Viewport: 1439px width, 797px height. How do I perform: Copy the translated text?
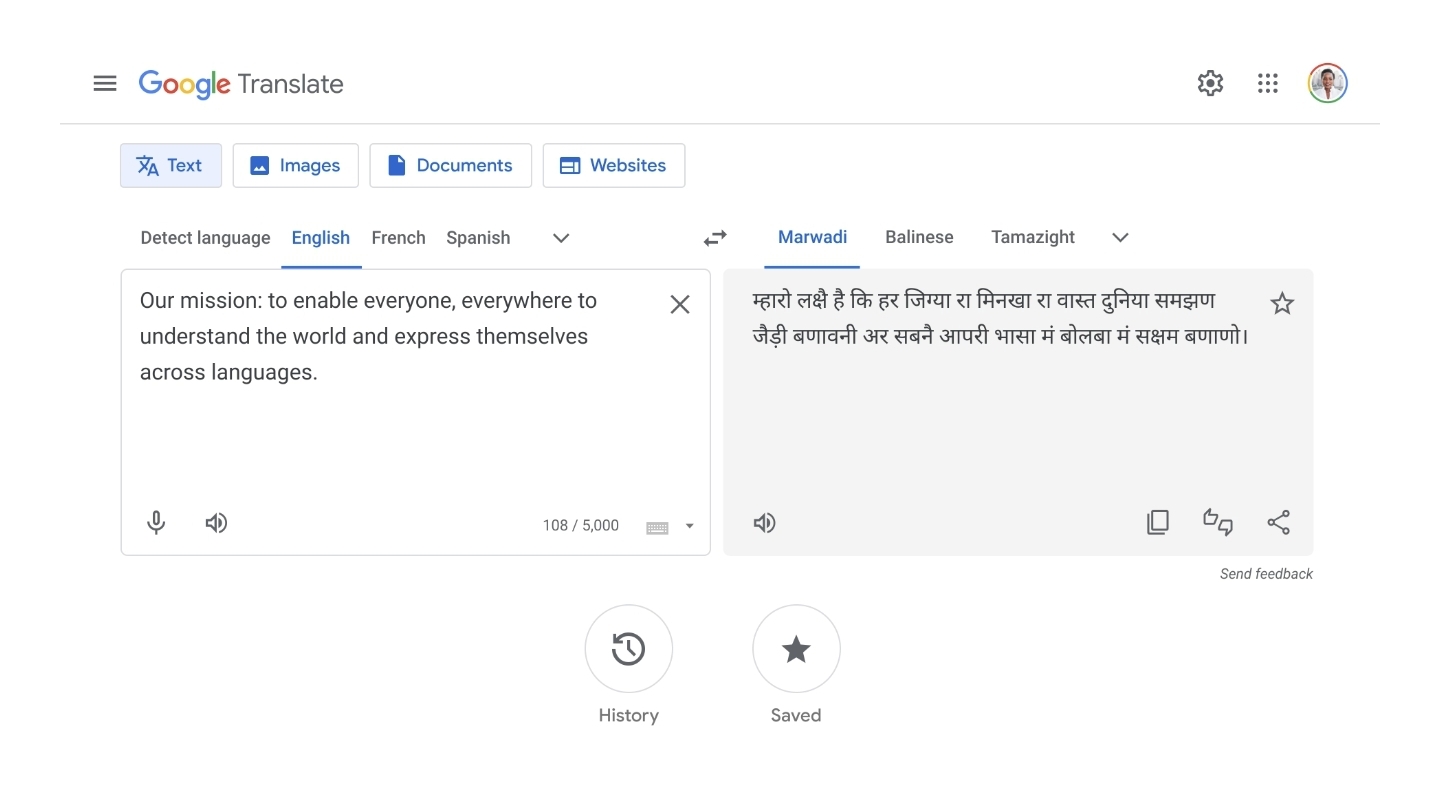click(x=1157, y=522)
